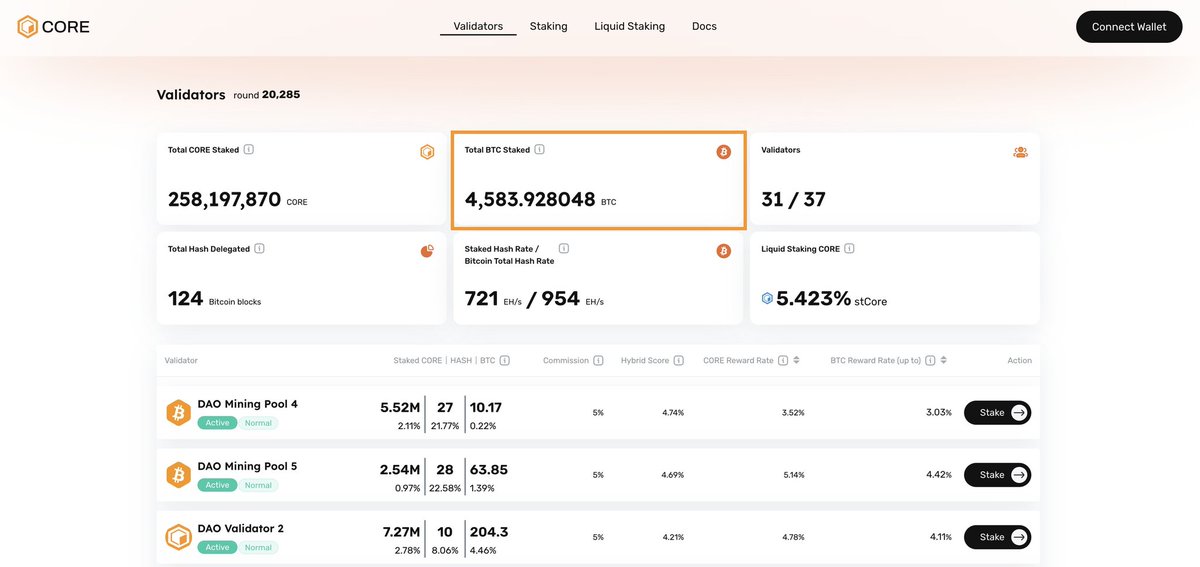This screenshot has height=567, width=1200.
Task: Open DAO Mining Pool 5 validator name
Action: click(x=247, y=466)
